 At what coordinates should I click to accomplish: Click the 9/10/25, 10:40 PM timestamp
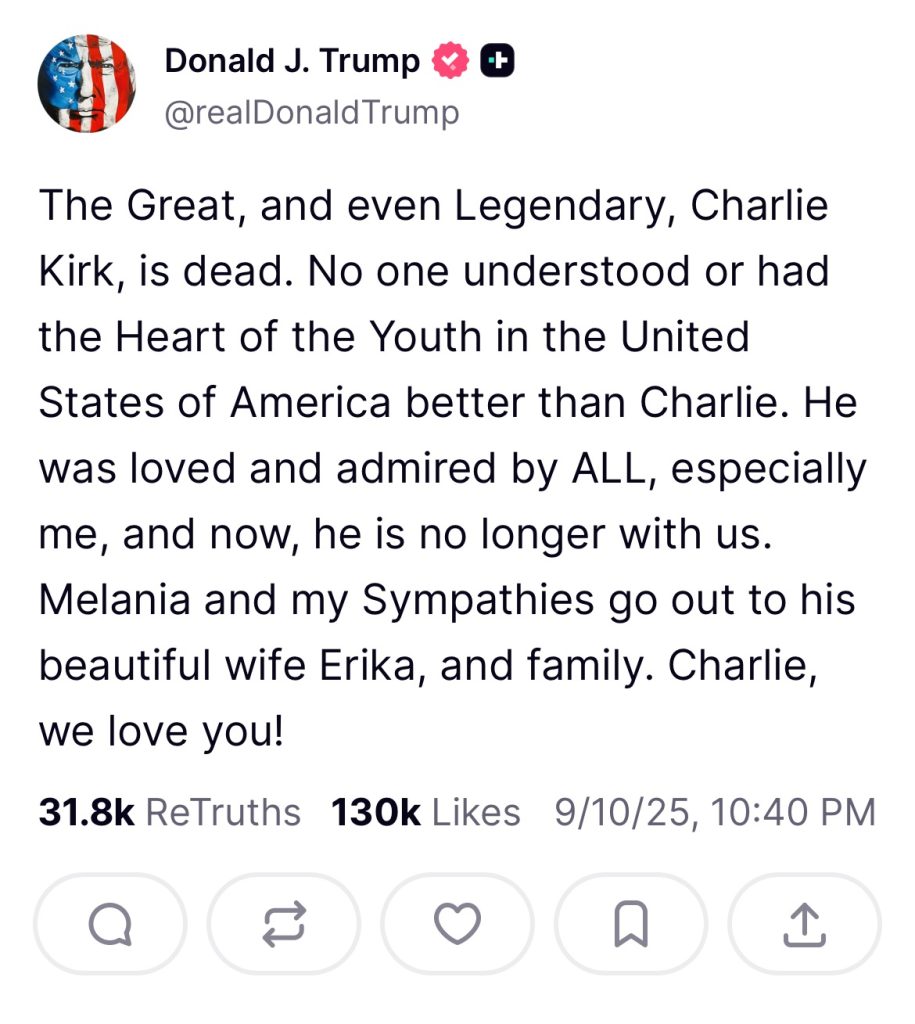click(x=715, y=812)
